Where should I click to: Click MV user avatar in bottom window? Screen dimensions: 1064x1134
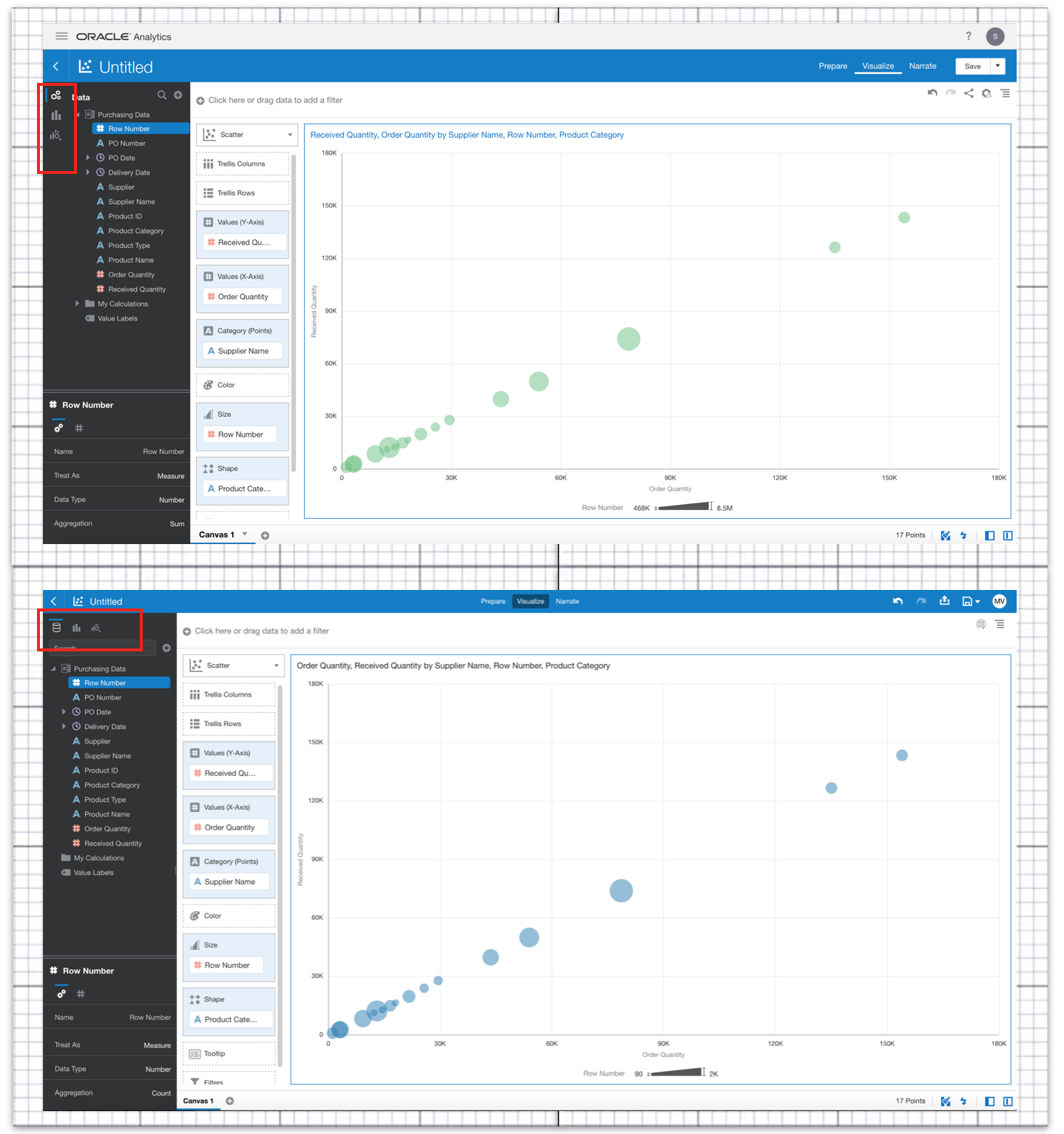click(x=999, y=601)
